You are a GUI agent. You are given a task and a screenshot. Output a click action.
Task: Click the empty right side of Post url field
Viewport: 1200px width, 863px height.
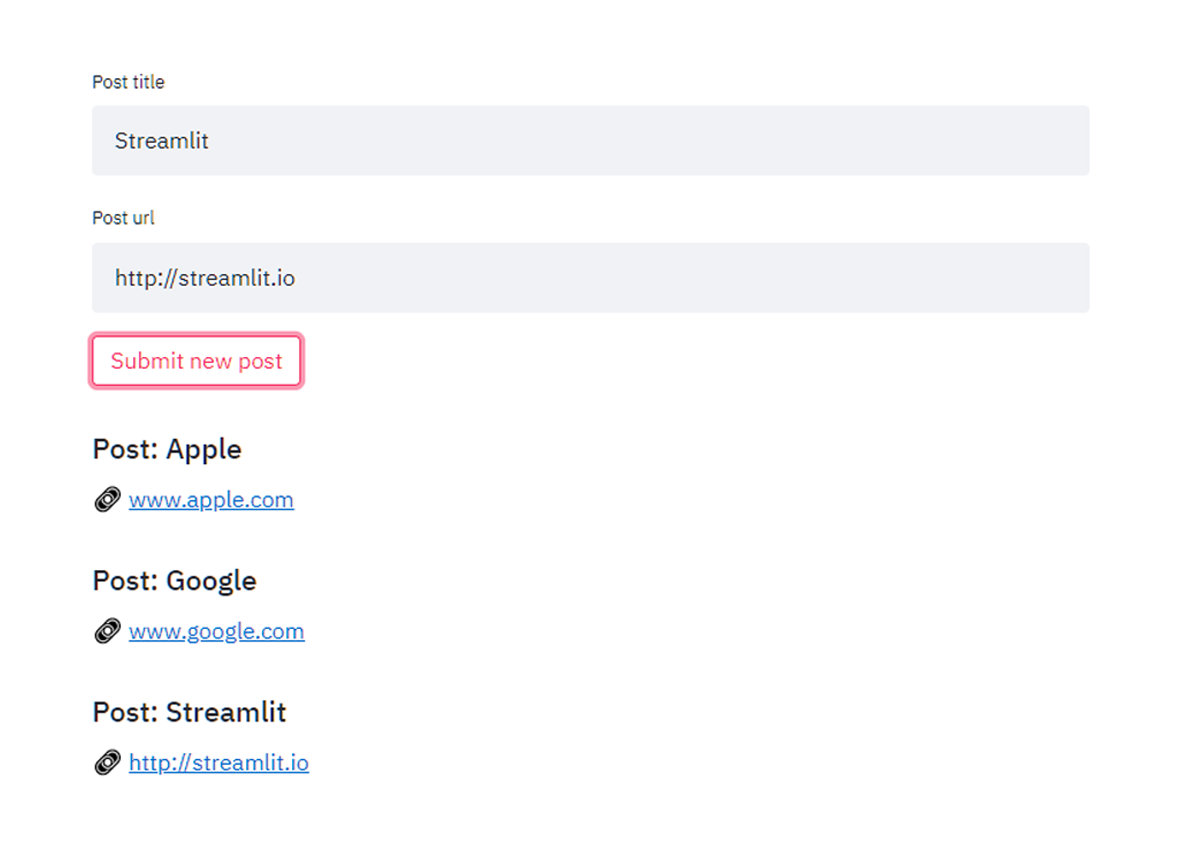(x=800, y=278)
